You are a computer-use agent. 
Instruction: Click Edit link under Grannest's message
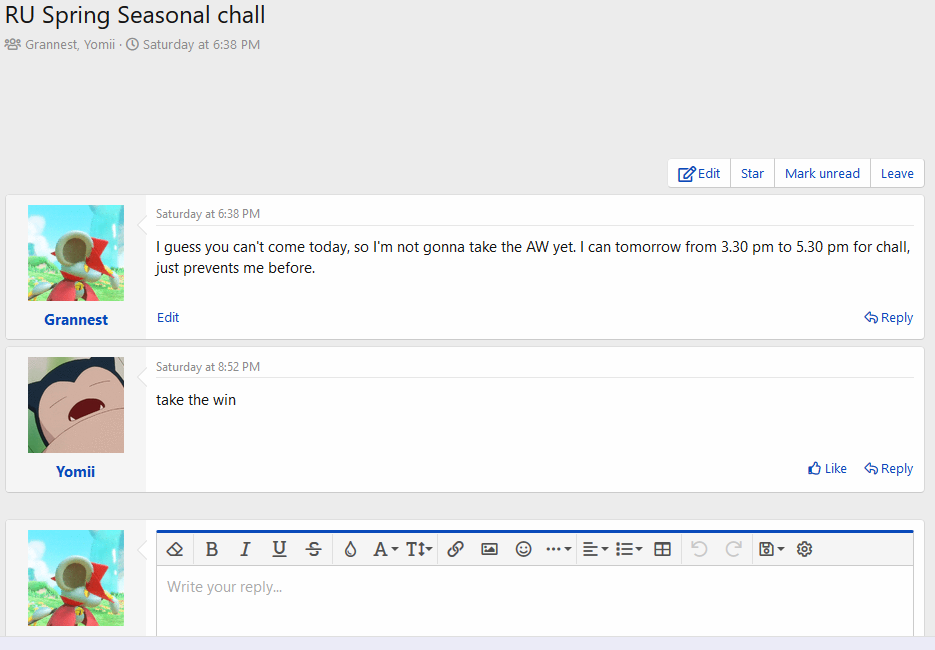(168, 317)
